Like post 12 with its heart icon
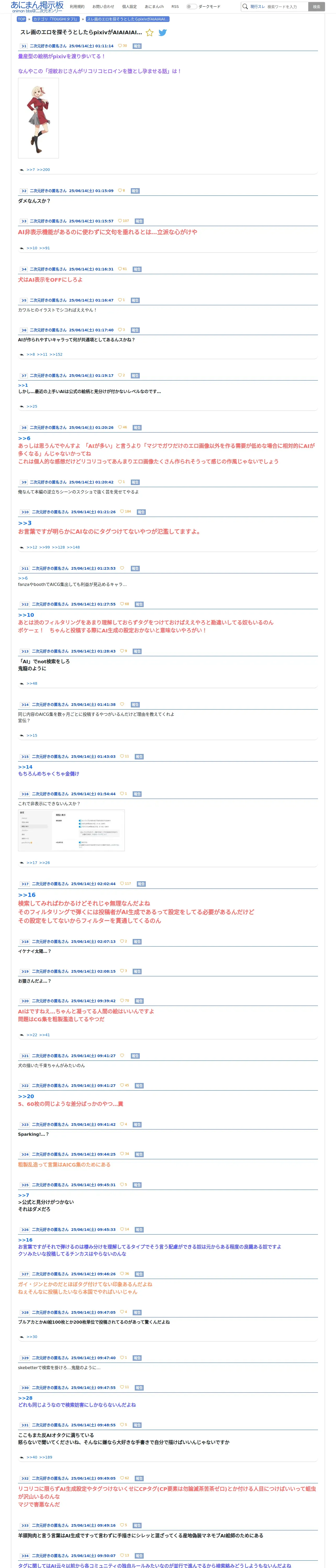336x1568 pixels. pos(122,604)
